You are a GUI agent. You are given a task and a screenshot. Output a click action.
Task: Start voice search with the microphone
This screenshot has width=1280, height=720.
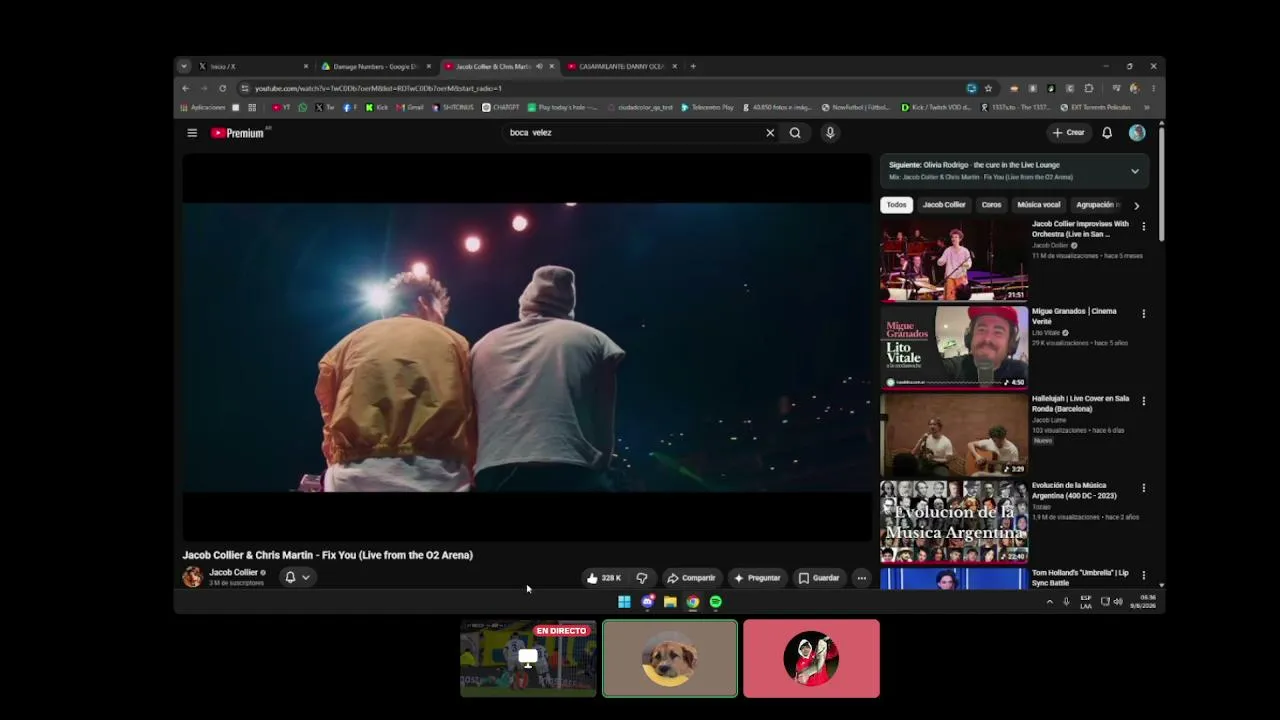pyautogui.click(x=830, y=133)
